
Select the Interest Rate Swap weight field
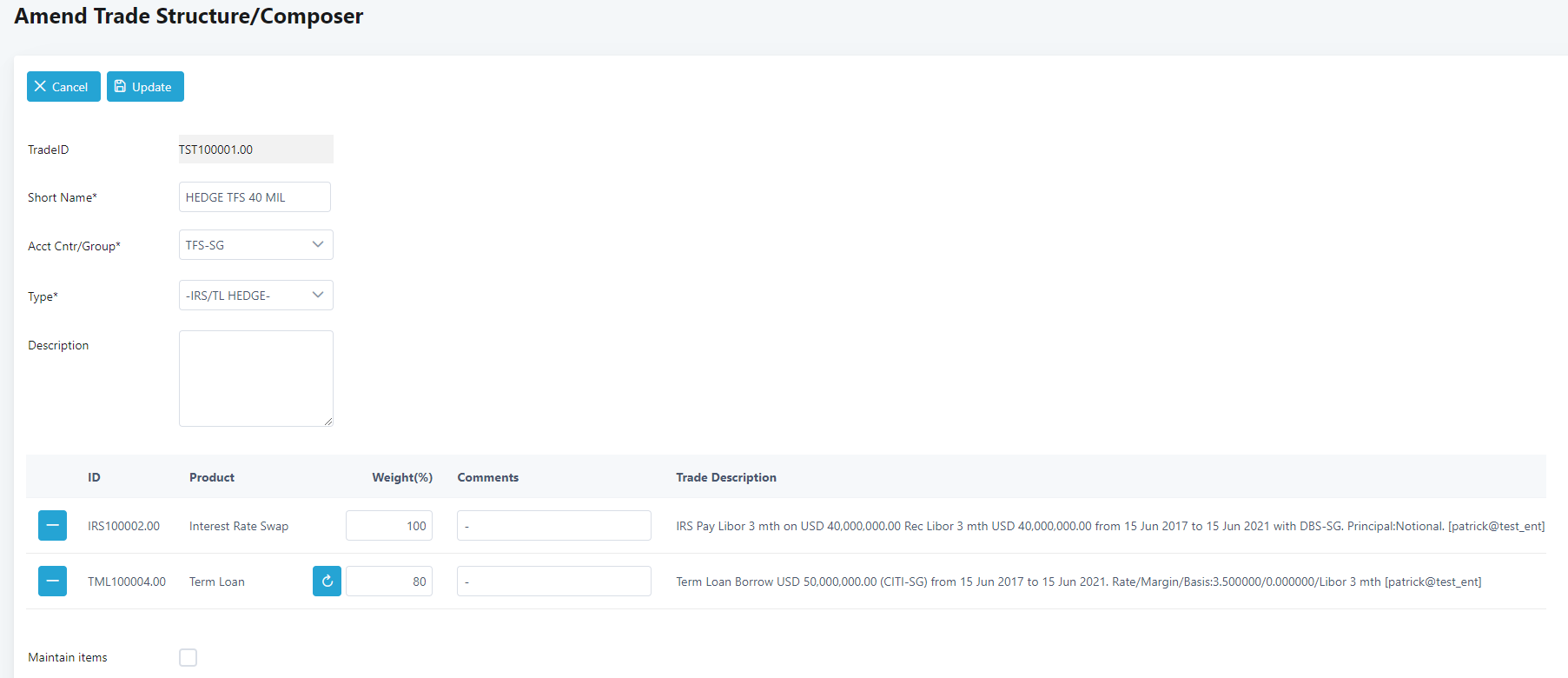coord(389,526)
